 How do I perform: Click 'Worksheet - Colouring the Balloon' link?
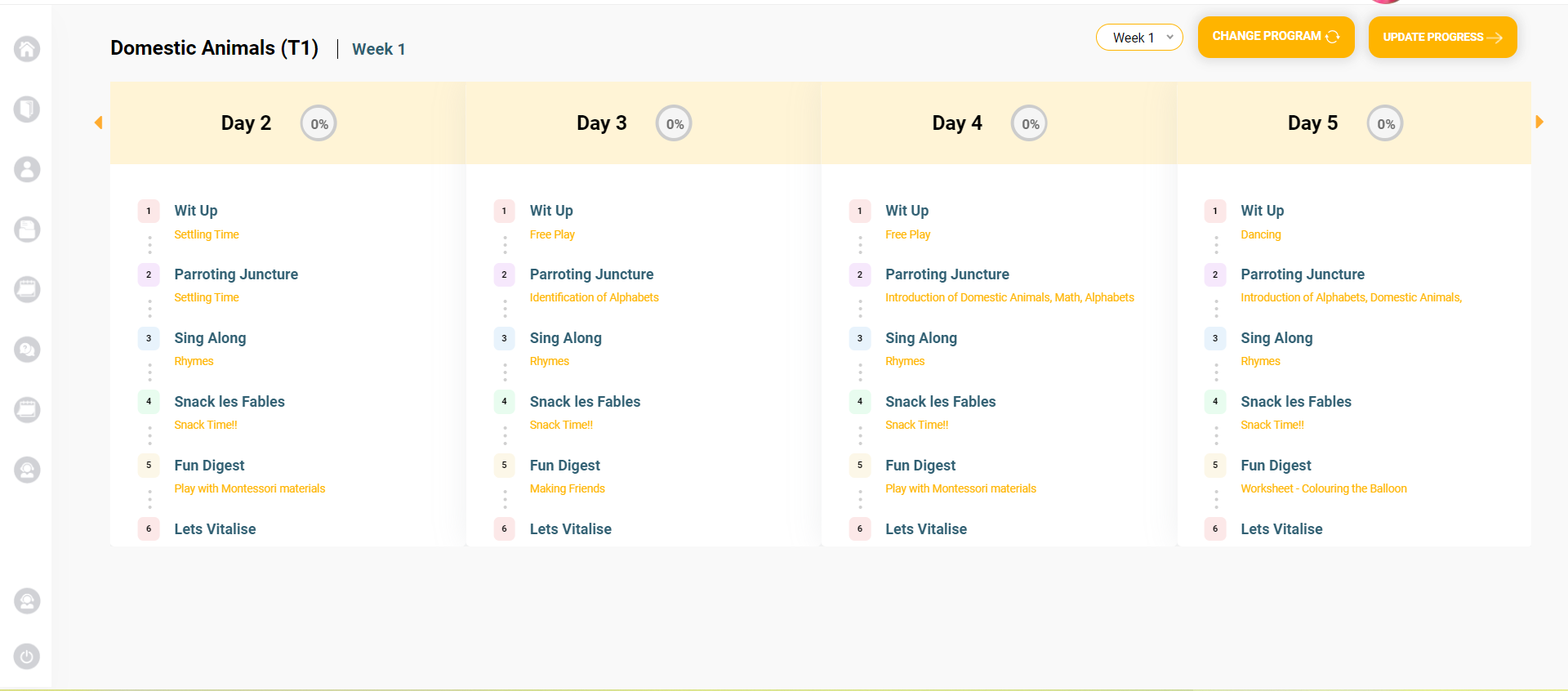click(1323, 488)
